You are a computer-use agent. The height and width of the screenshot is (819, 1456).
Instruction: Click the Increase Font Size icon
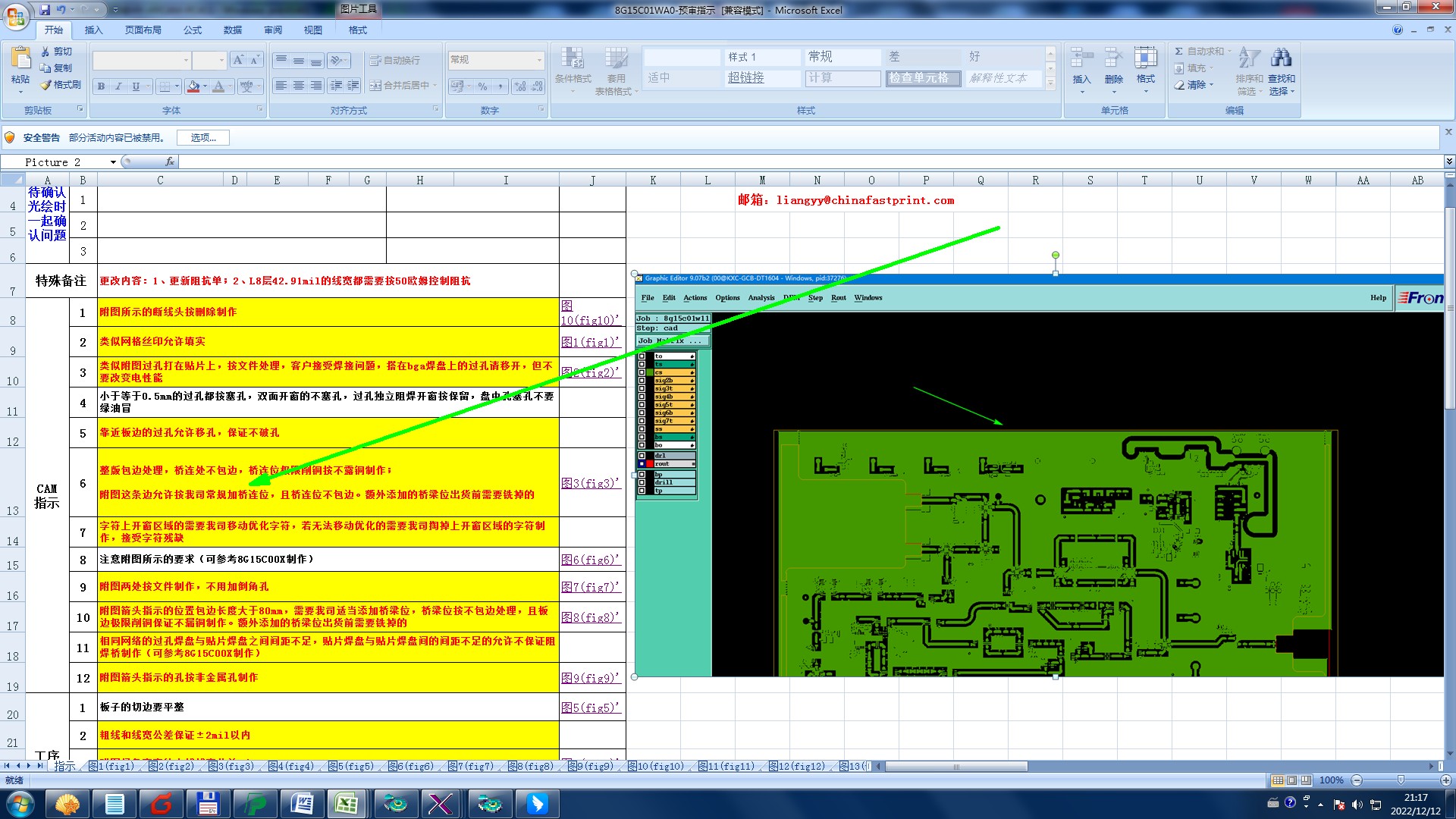(x=238, y=60)
